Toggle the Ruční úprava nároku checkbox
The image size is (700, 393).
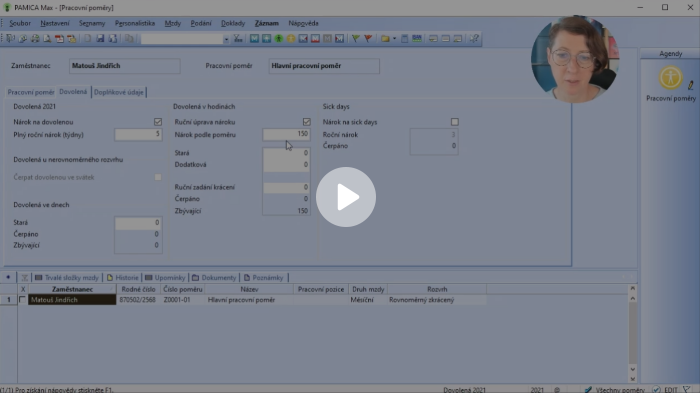click(x=306, y=121)
